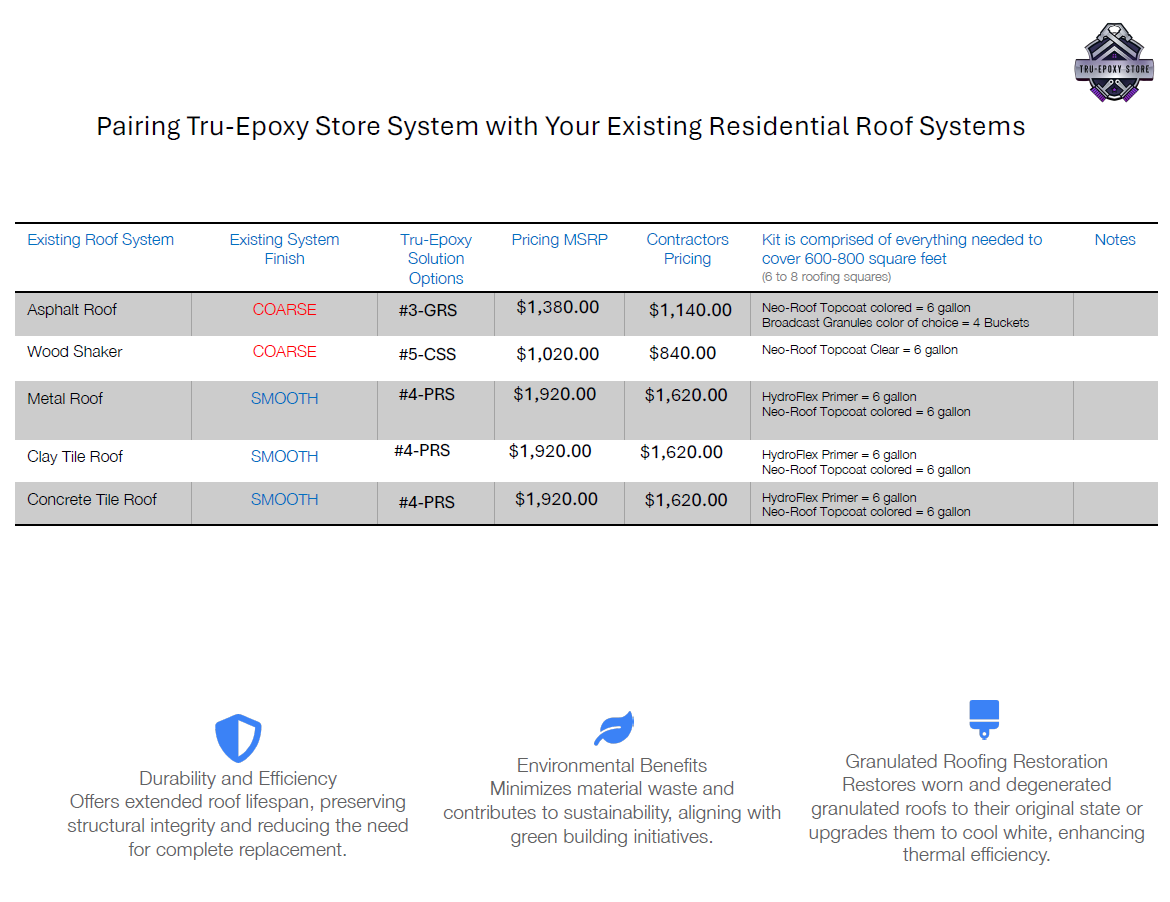Click the blue paint brush icon
The image size is (1170, 902).
[x=983, y=718]
